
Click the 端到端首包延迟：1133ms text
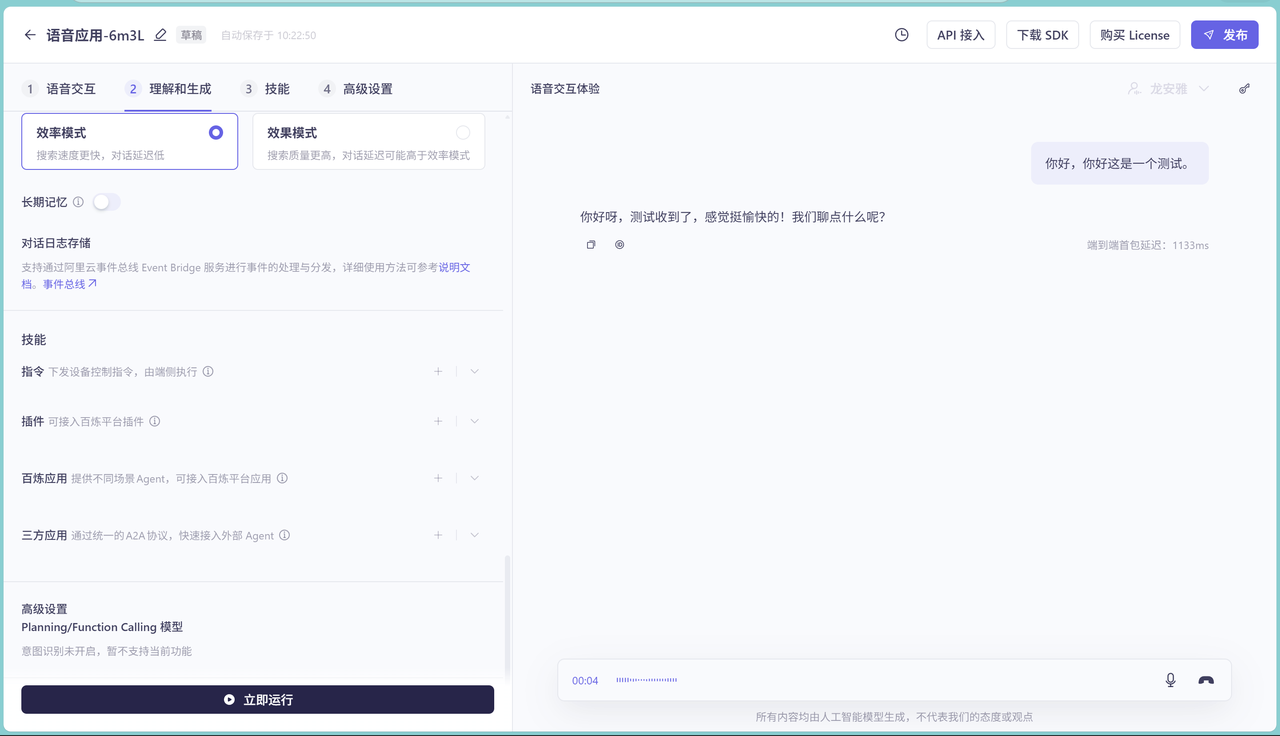[1148, 245]
